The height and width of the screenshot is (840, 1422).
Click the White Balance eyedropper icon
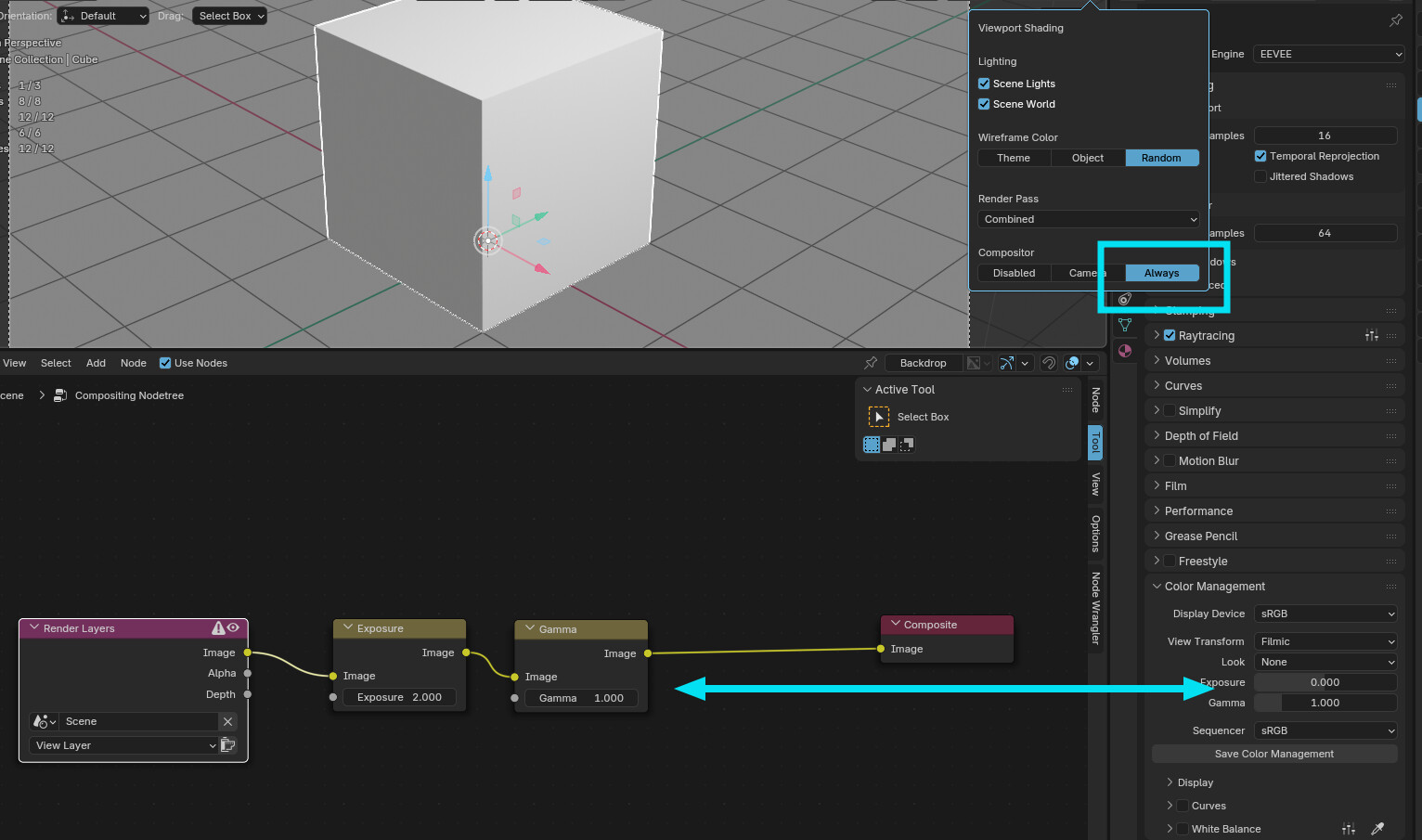click(1377, 829)
